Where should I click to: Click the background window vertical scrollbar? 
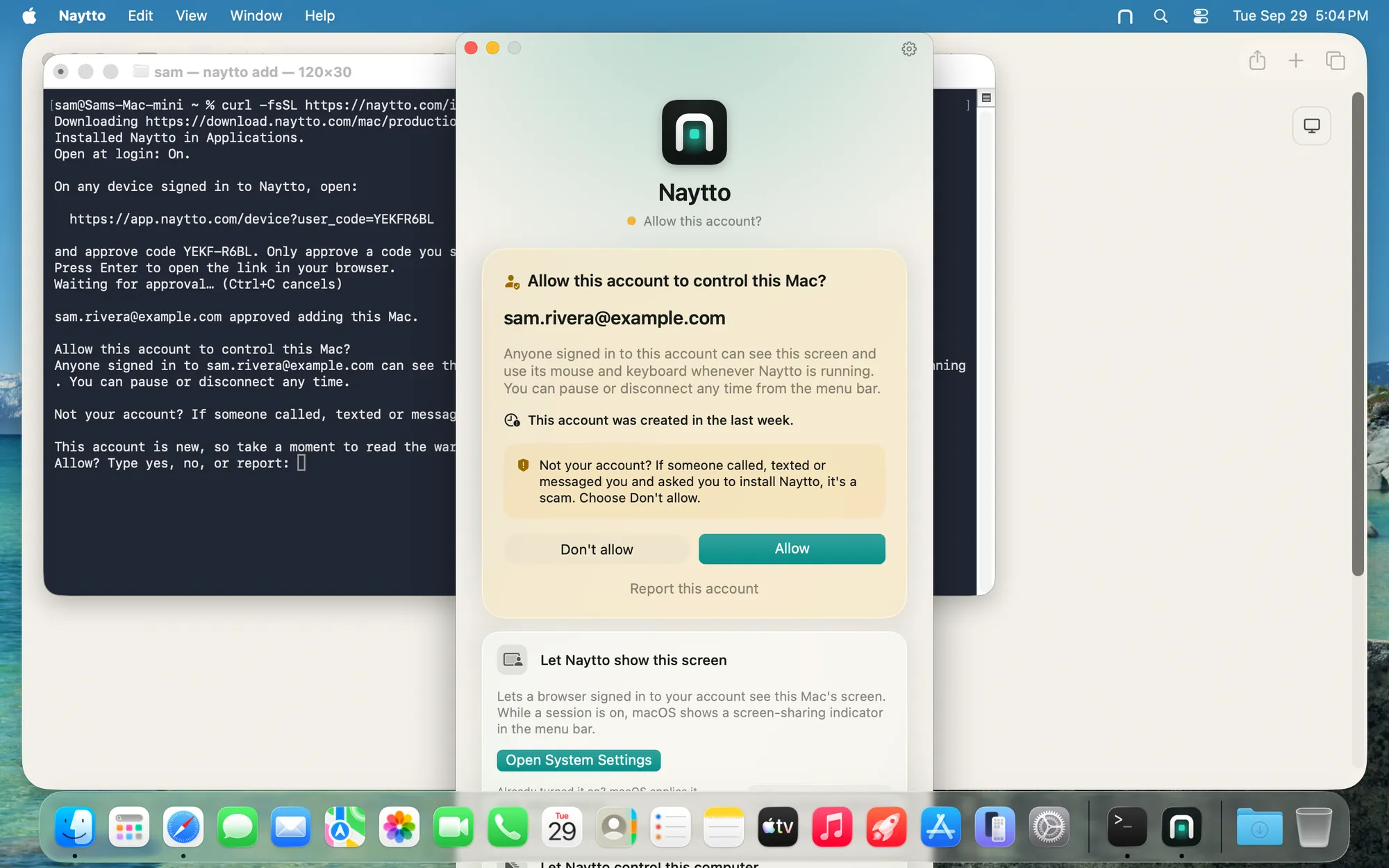pos(1358,333)
